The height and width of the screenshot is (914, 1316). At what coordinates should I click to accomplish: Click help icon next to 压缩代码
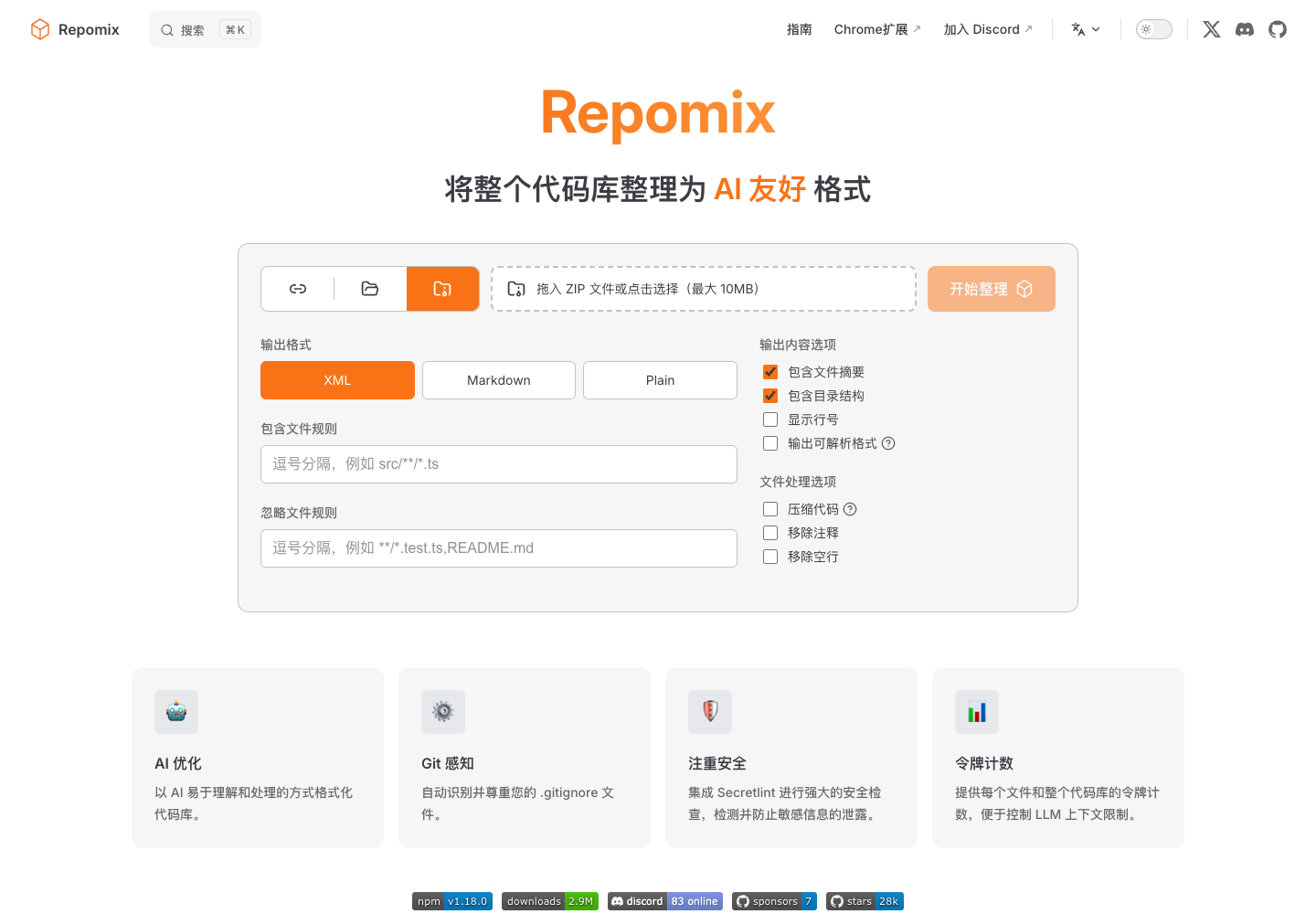click(850, 509)
